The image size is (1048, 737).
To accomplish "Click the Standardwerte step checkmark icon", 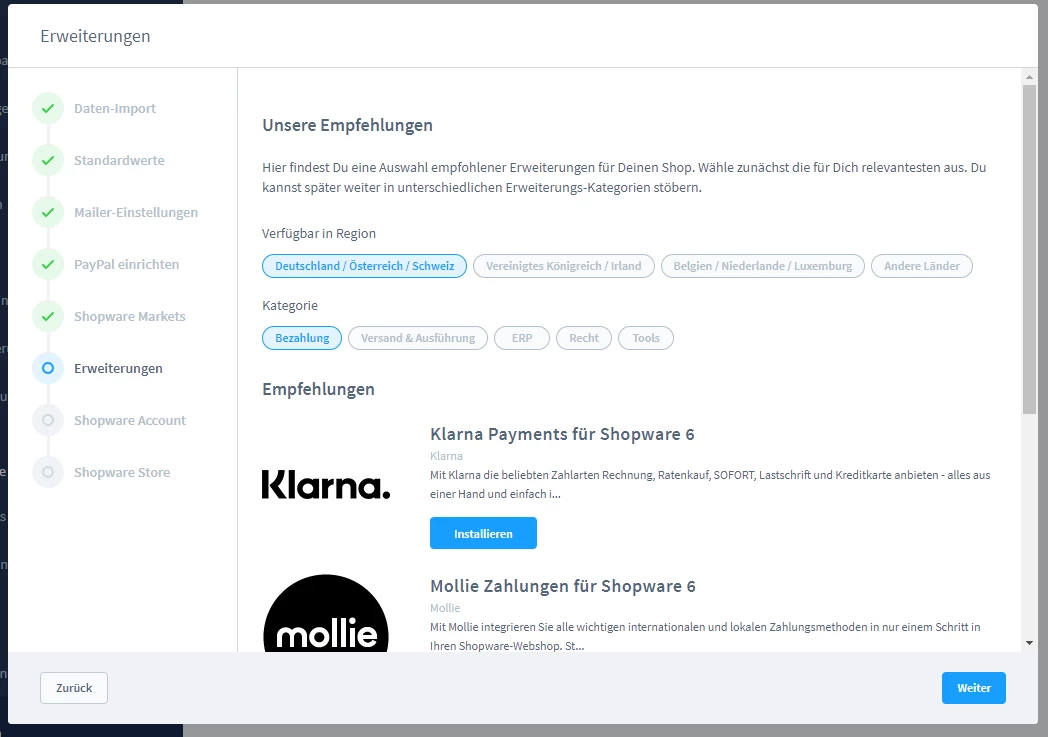I will tap(48, 160).
